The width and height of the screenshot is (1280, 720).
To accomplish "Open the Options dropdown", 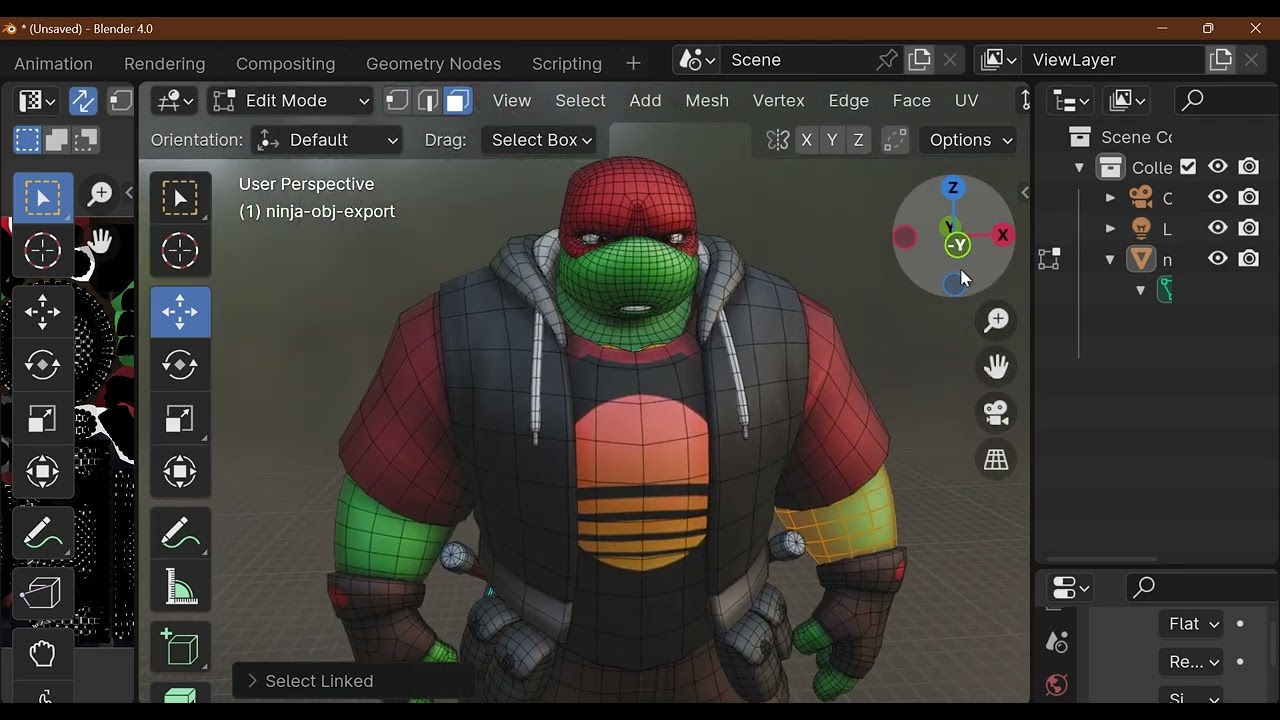I will point(970,140).
